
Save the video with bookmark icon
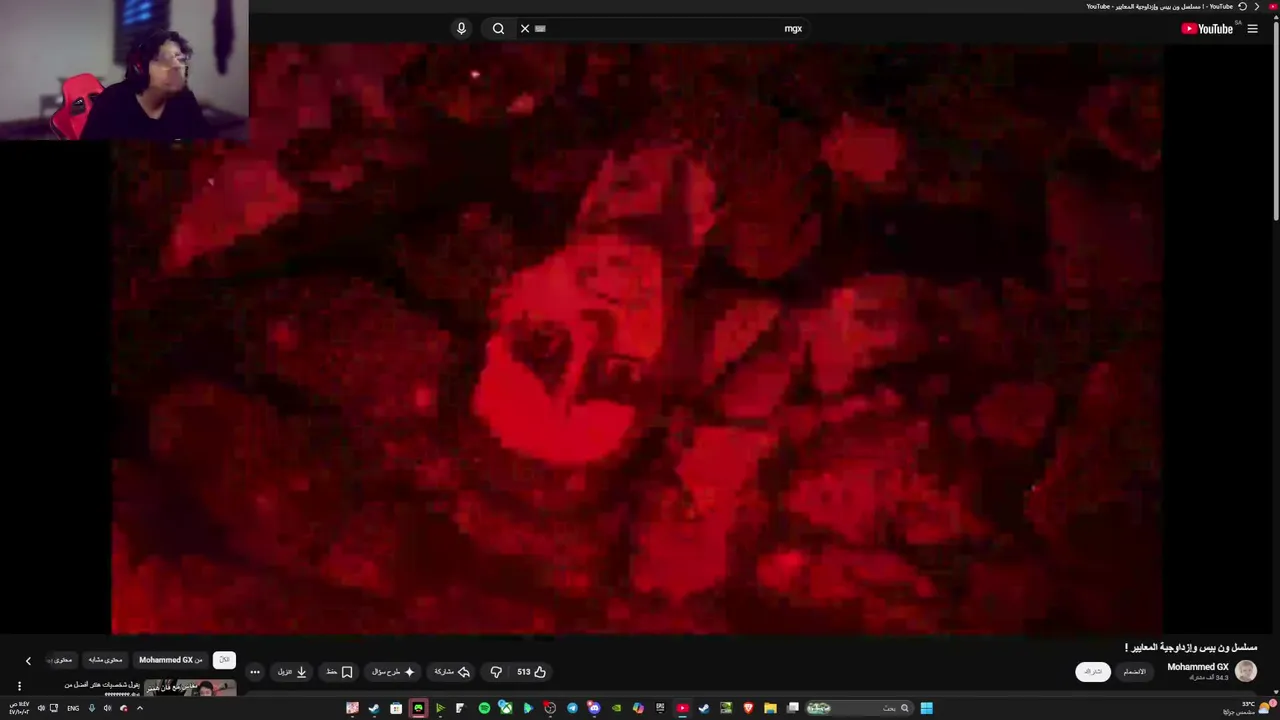point(340,672)
